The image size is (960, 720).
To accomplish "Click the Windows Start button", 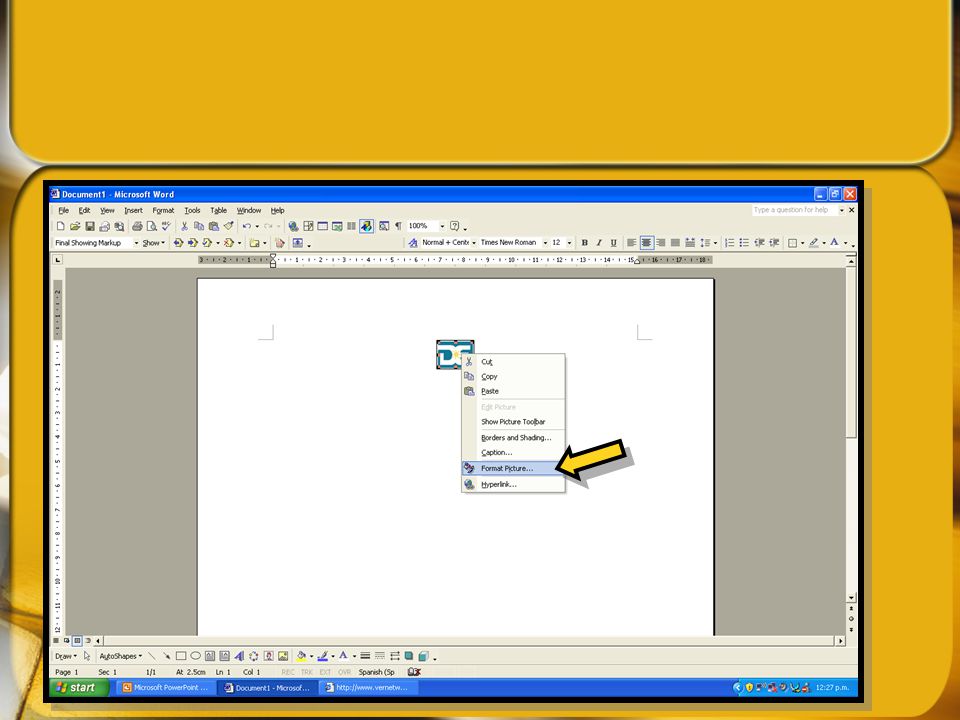I will (x=80, y=688).
